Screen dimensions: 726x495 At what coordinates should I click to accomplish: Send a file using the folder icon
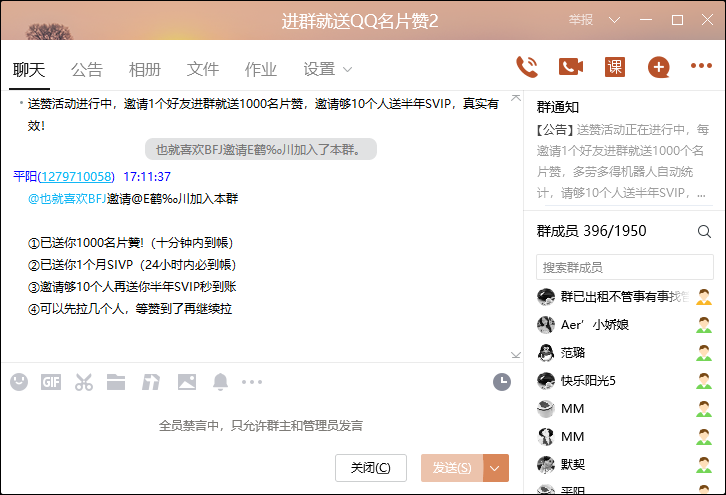click(116, 382)
